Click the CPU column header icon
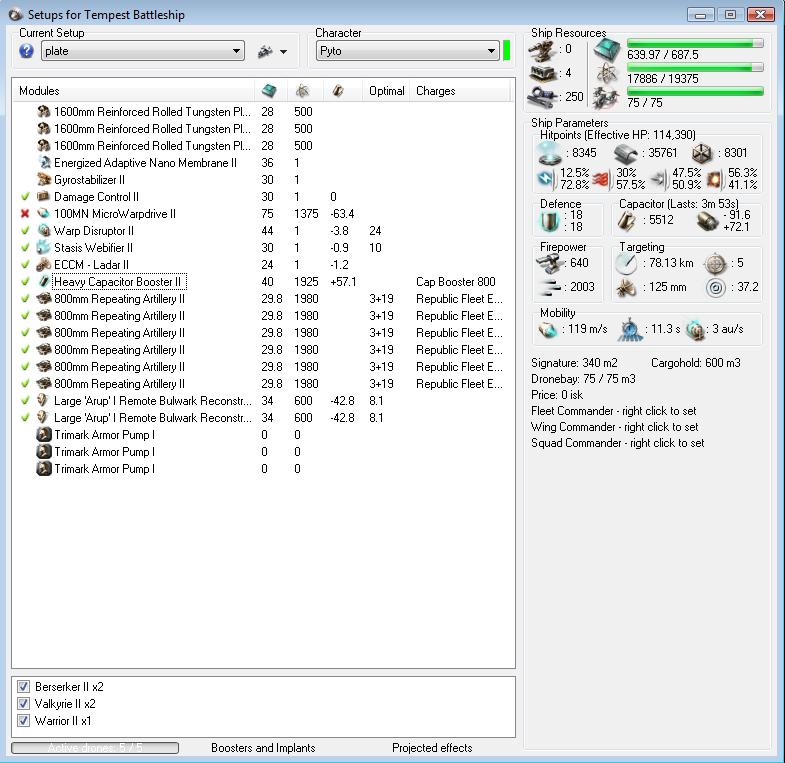 coord(269,91)
